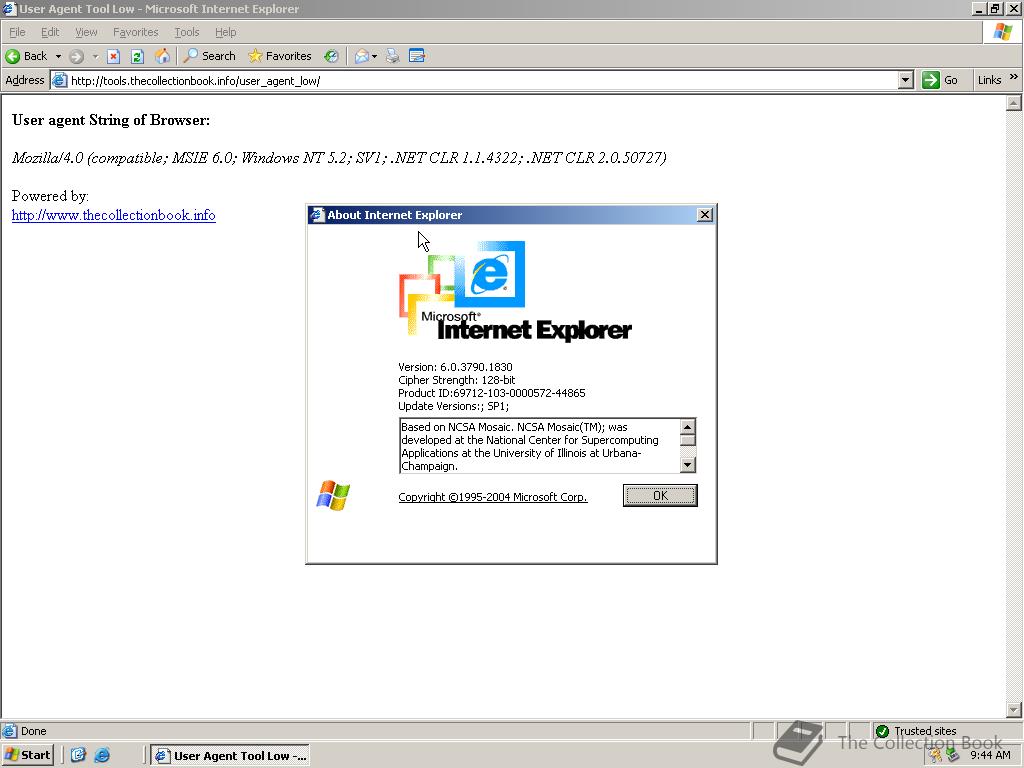The height and width of the screenshot is (768, 1024).
Task: Click the user agent string text
Action: coord(339,157)
